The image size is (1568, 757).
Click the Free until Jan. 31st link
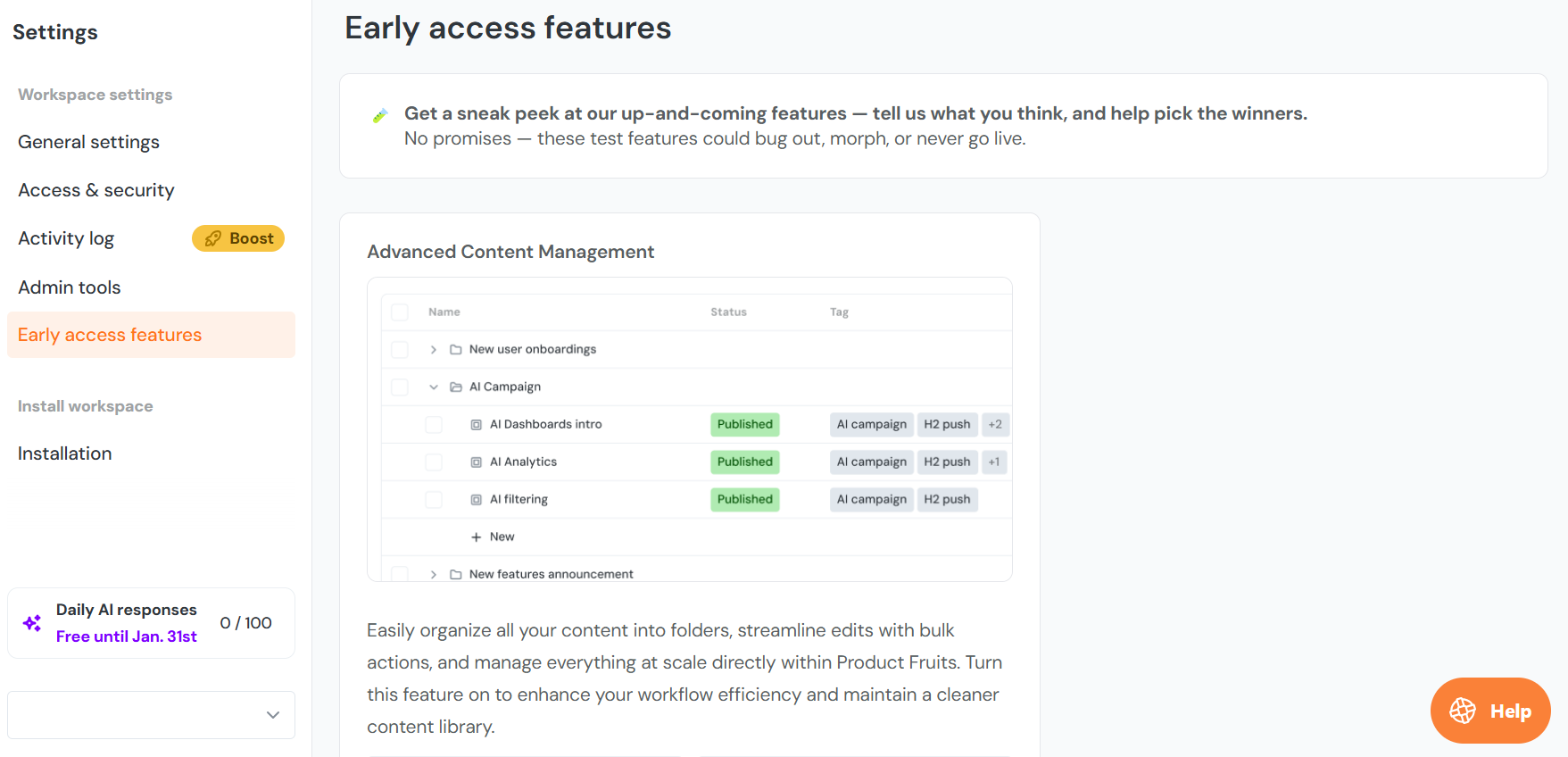(126, 636)
